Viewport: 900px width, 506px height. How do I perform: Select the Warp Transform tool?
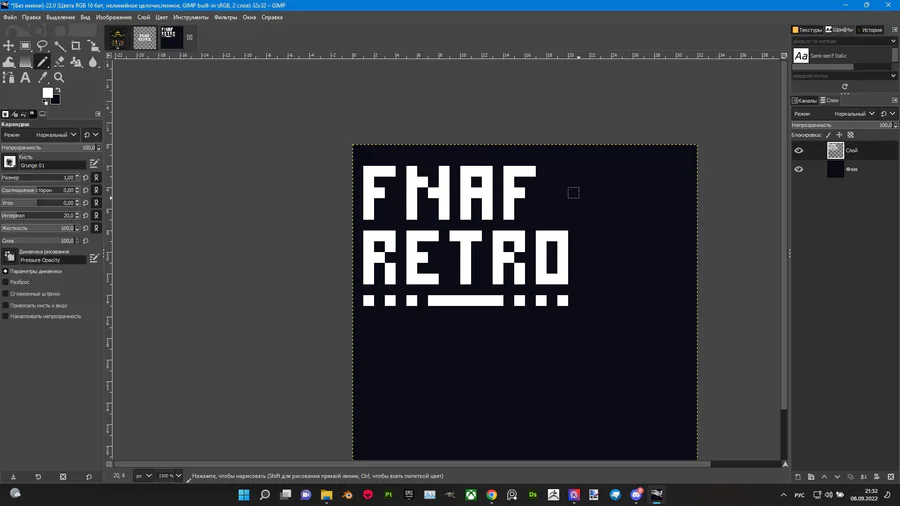click(x=9, y=61)
